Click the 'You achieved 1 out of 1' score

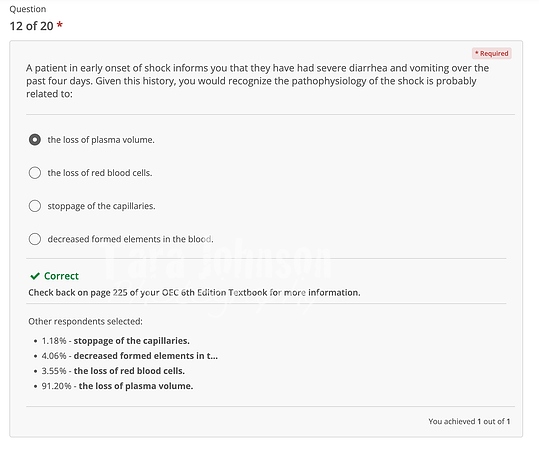click(x=469, y=421)
